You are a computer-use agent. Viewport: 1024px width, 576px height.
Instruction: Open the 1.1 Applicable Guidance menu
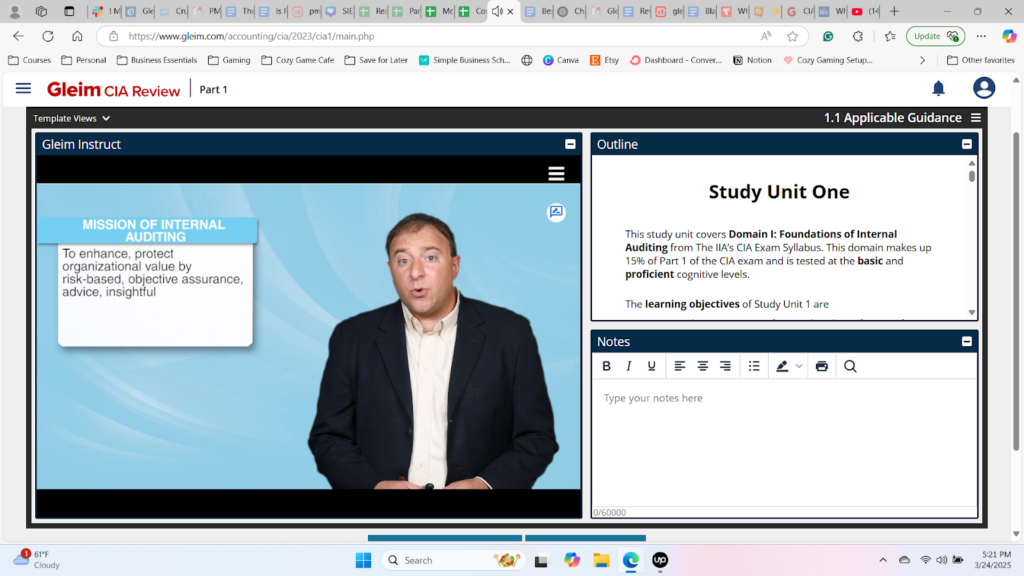click(x=976, y=117)
